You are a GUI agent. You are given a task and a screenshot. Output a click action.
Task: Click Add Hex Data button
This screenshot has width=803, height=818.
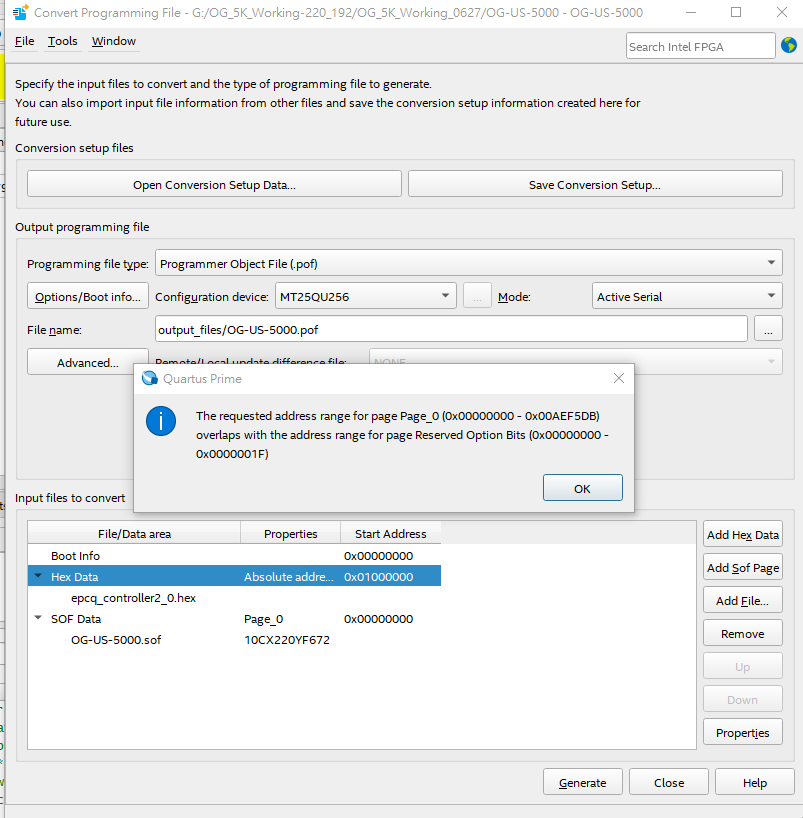point(742,534)
